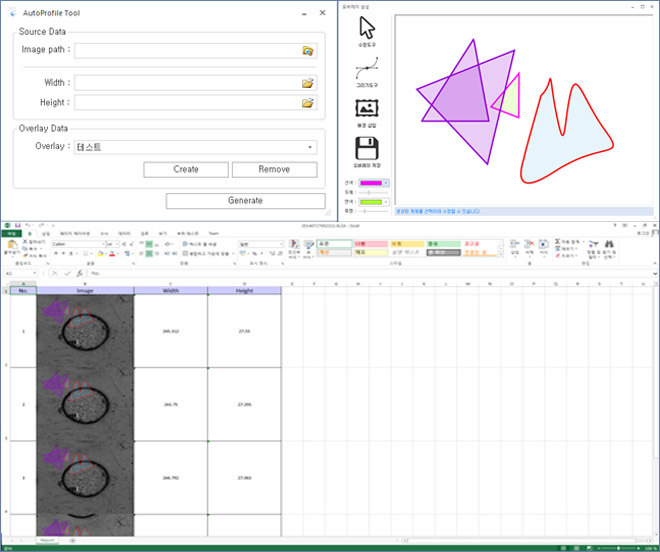Screen dimensions: 660x552
Task: Click the fx insert function icon
Action: (80, 273)
